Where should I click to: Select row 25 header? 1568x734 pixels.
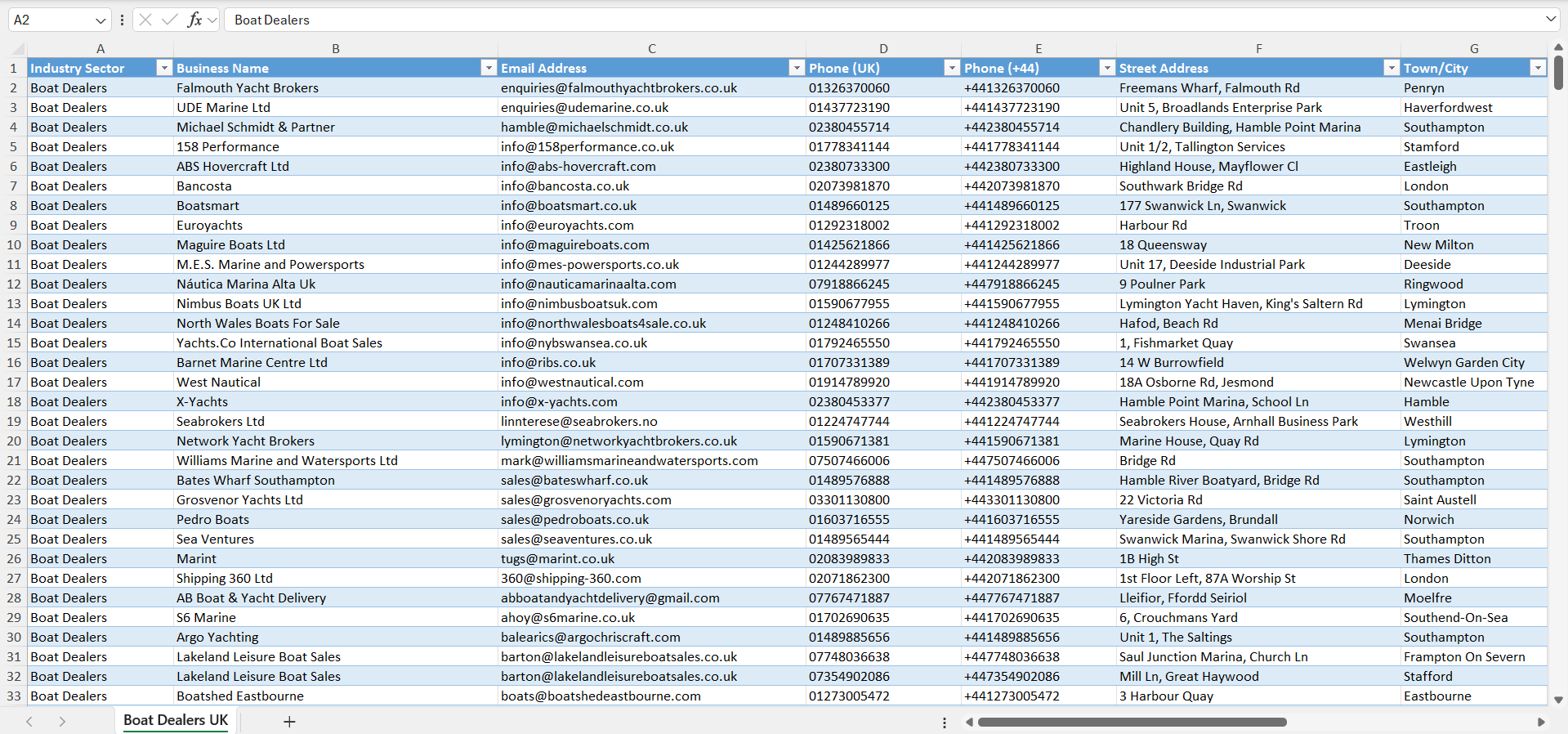[x=14, y=539]
